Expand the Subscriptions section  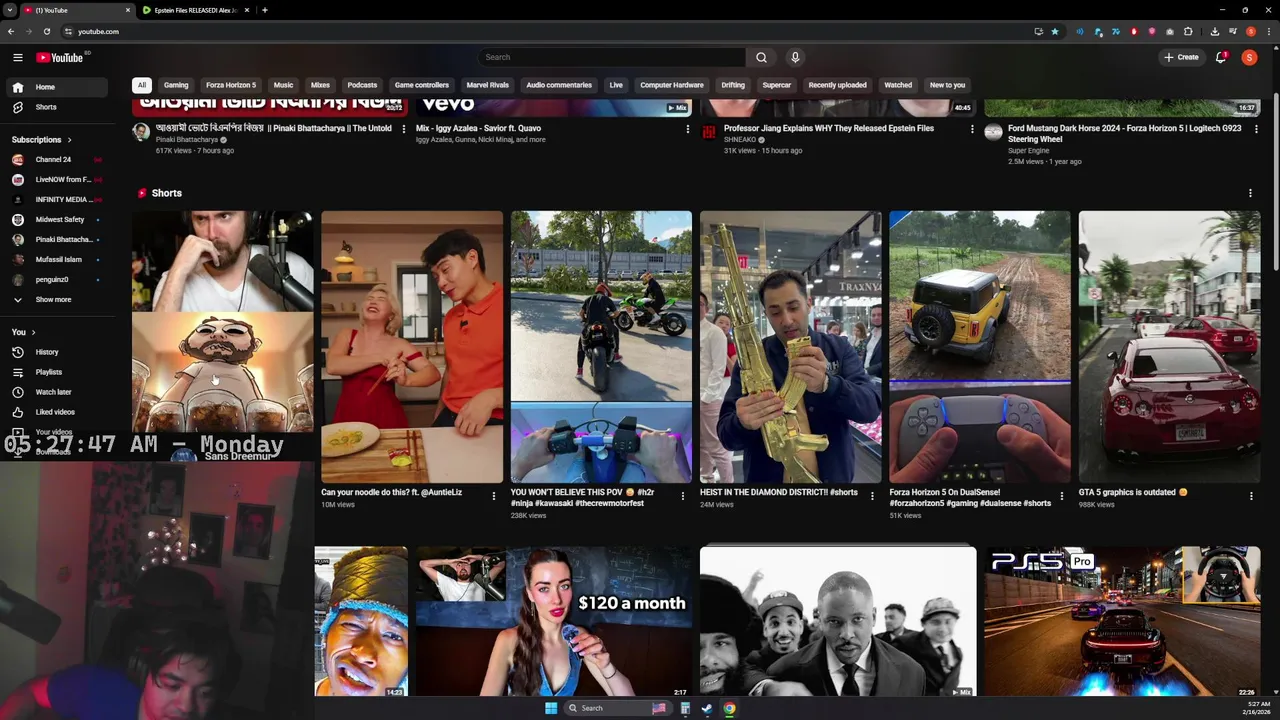(x=42, y=140)
